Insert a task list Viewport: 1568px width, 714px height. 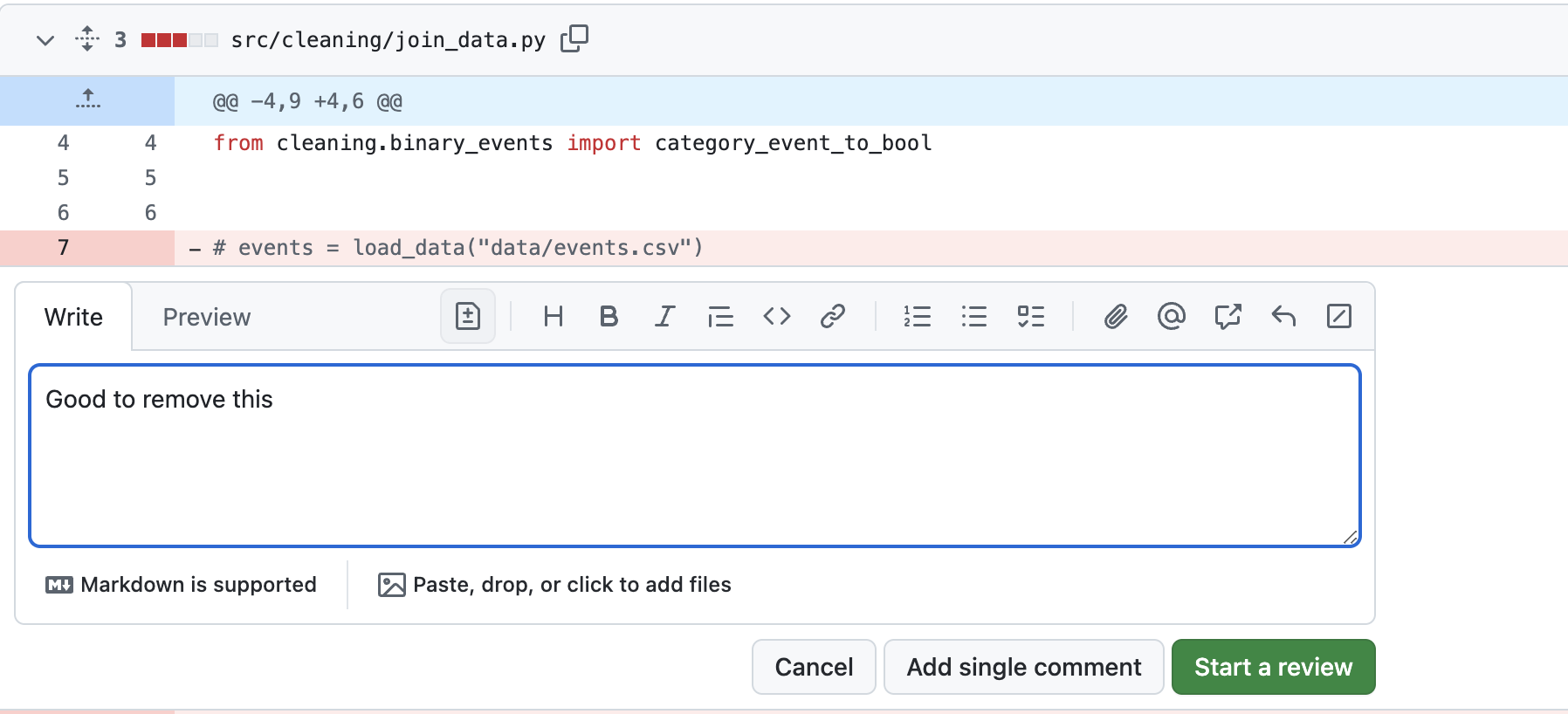point(1030,316)
